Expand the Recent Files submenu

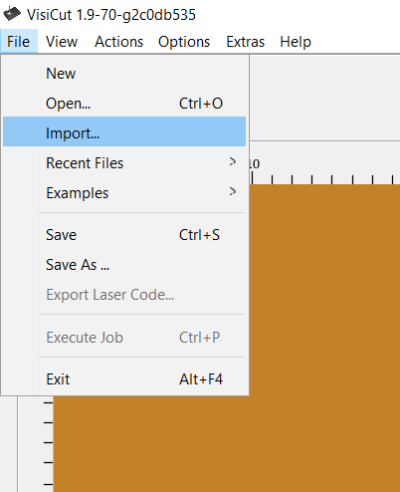coord(124,163)
